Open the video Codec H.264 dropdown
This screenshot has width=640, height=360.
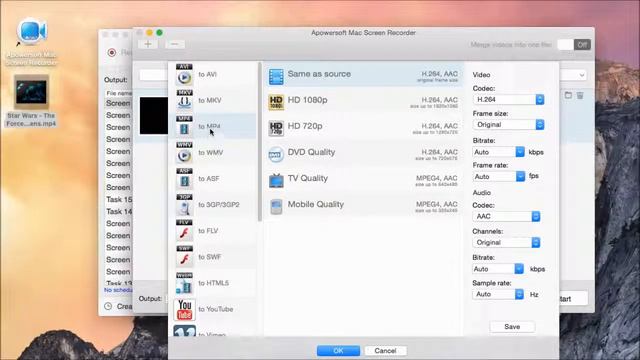pos(508,100)
